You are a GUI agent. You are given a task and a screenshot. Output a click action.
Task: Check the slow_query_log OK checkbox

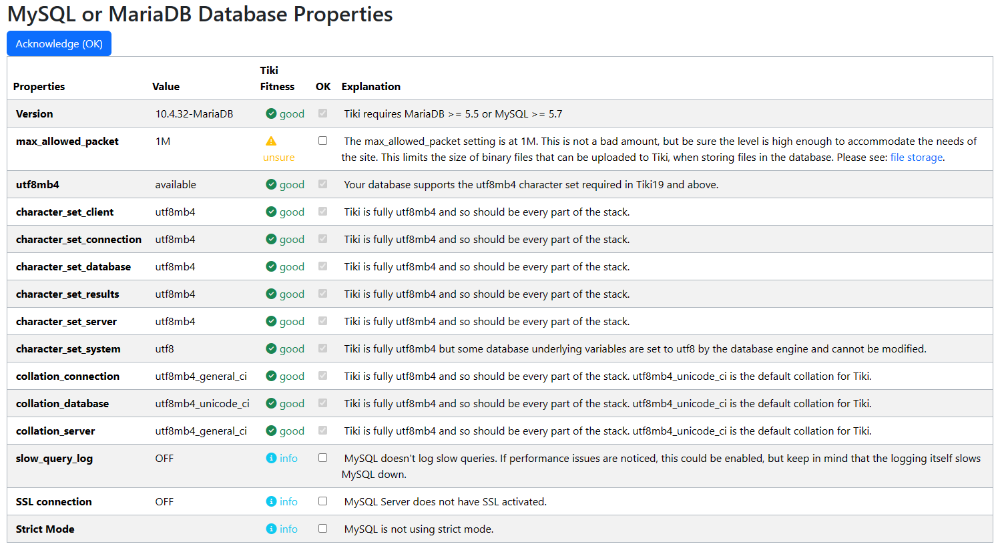[323, 458]
